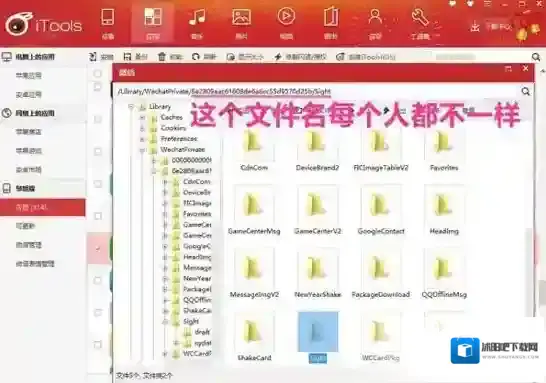Viewport: 546px width, 383px height.
Task: Open the Music section icon
Action: click(197, 23)
